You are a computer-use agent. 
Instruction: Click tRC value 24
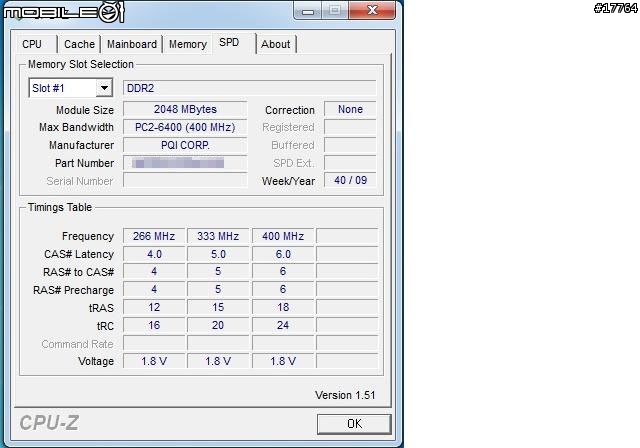coord(283,325)
